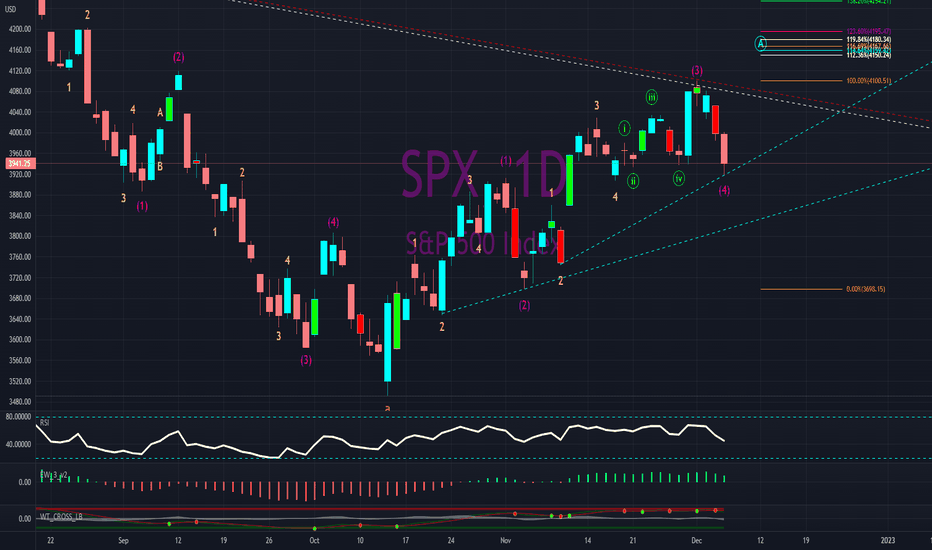Viewport: 932px width, 550px height.
Task: Click the 3600.00 price axis label
Action: 20,340
